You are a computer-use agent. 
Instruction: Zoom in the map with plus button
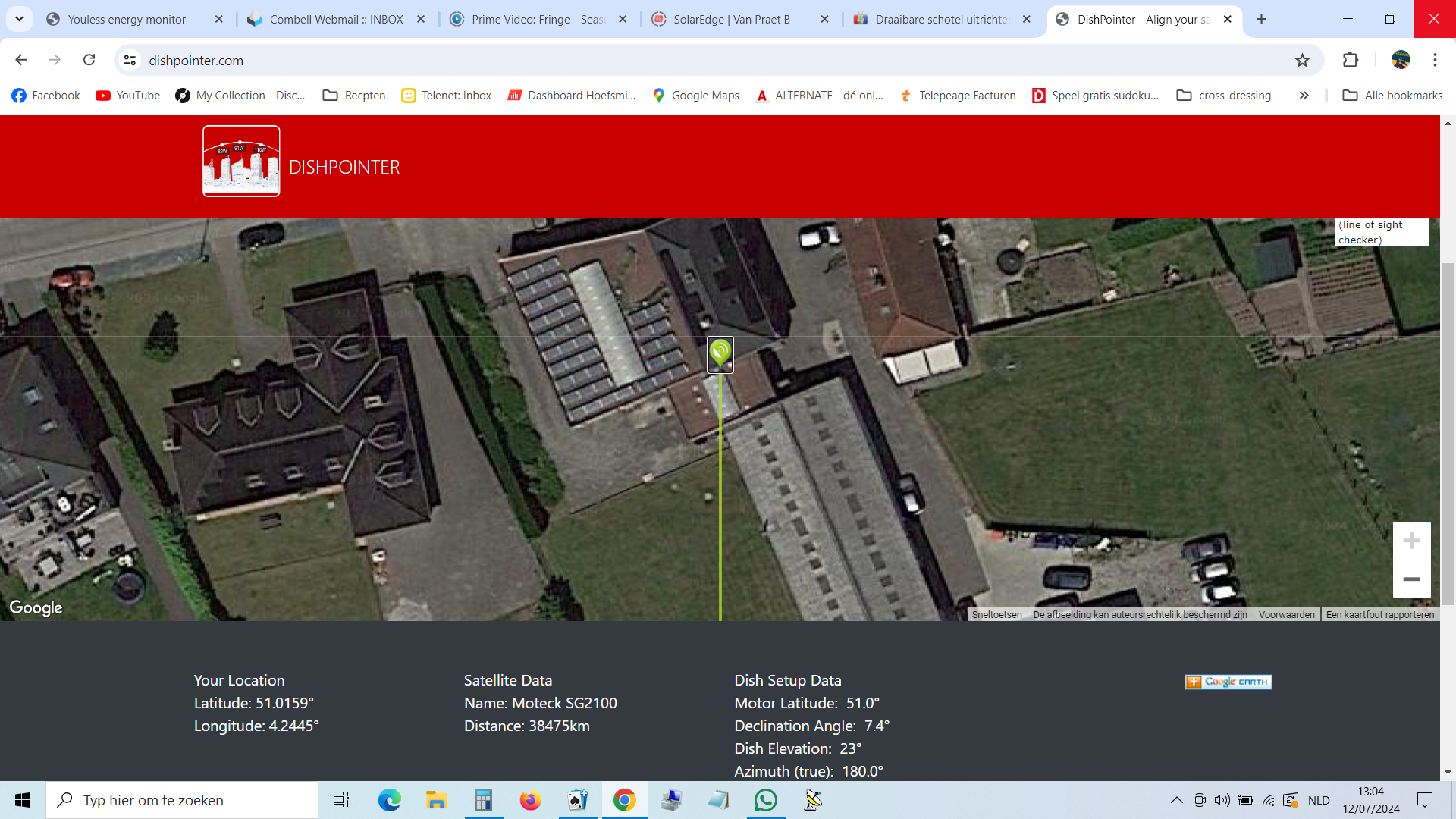pyautogui.click(x=1411, y=541)
